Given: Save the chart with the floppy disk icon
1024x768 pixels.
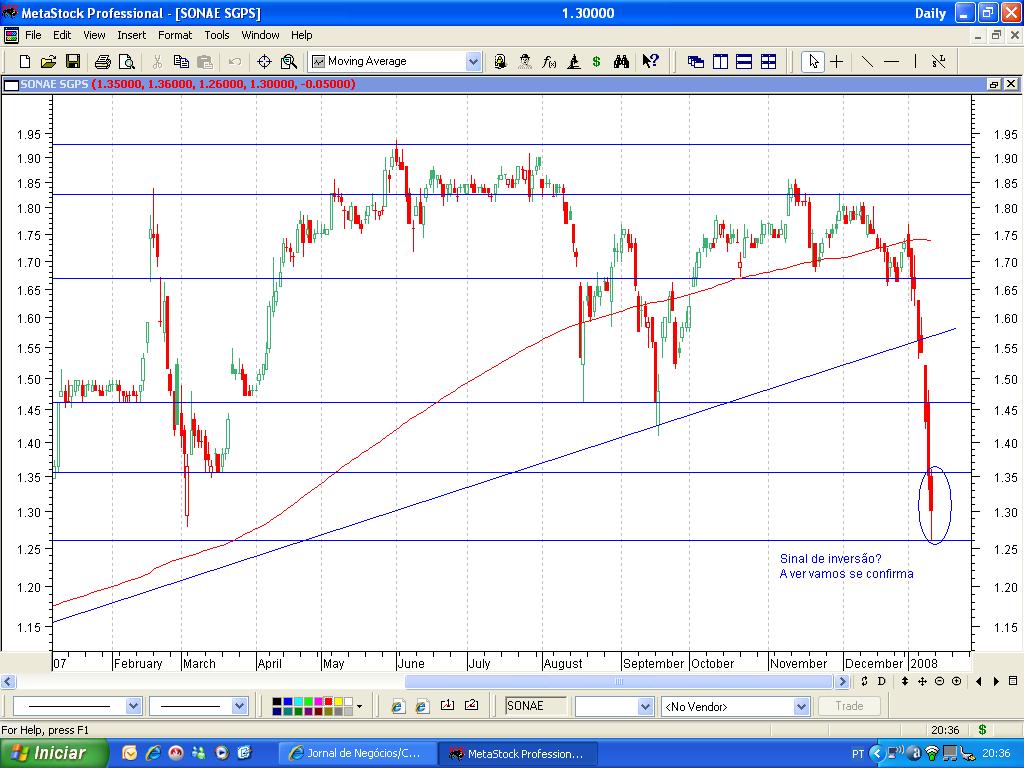Looking at the screenshot, I should 72,61.
